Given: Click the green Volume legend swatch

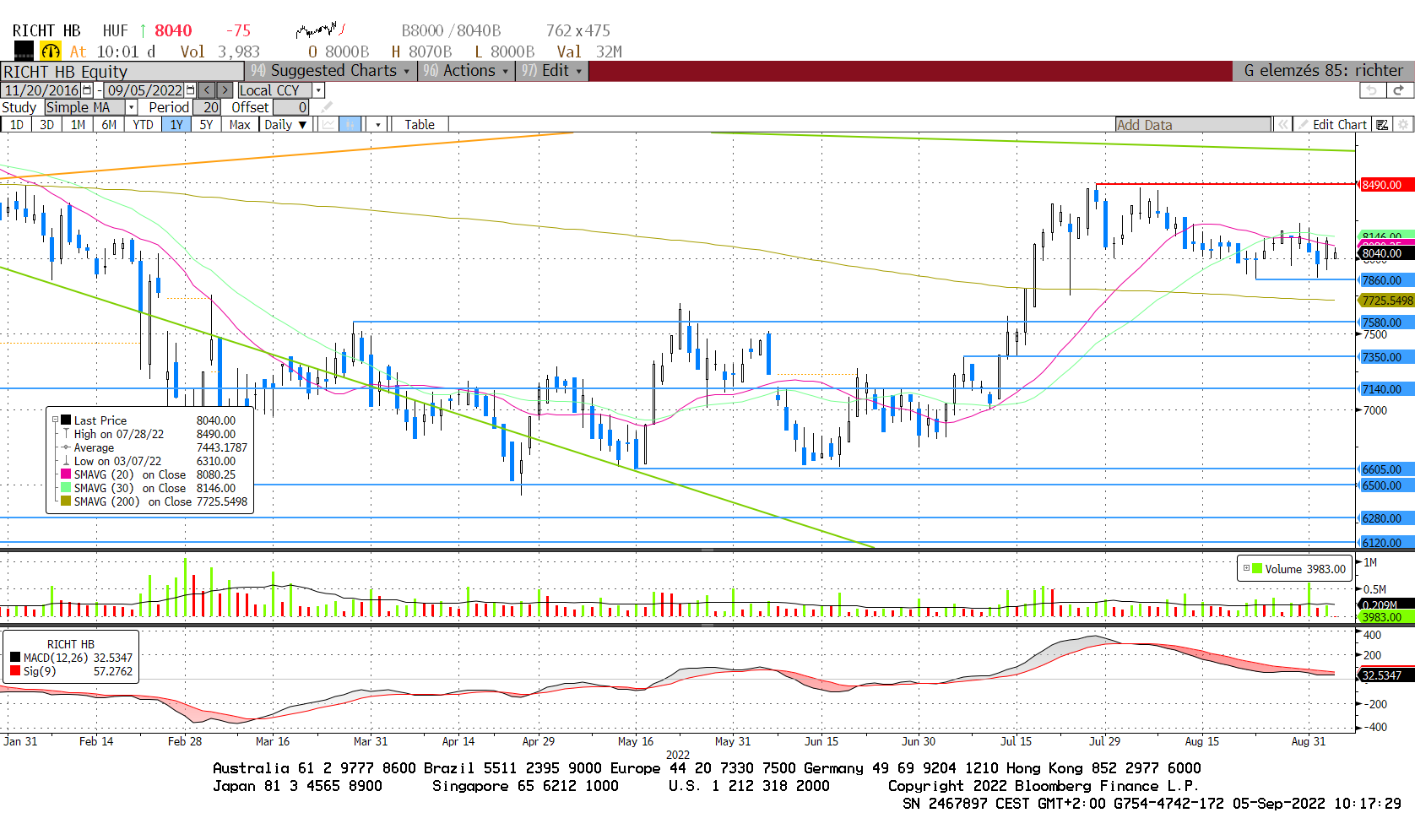Looking at the screenshot, I should 1258,568.
